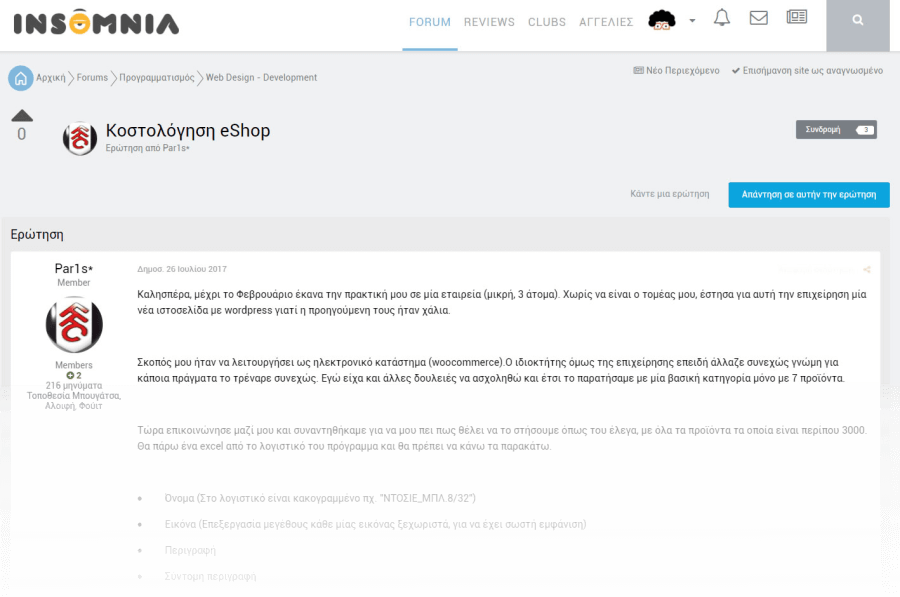Open the messages envelope icon
Image resolution: width=900 pixels, height=597 pixels.
pyautogui.click(x=759, y=18)
